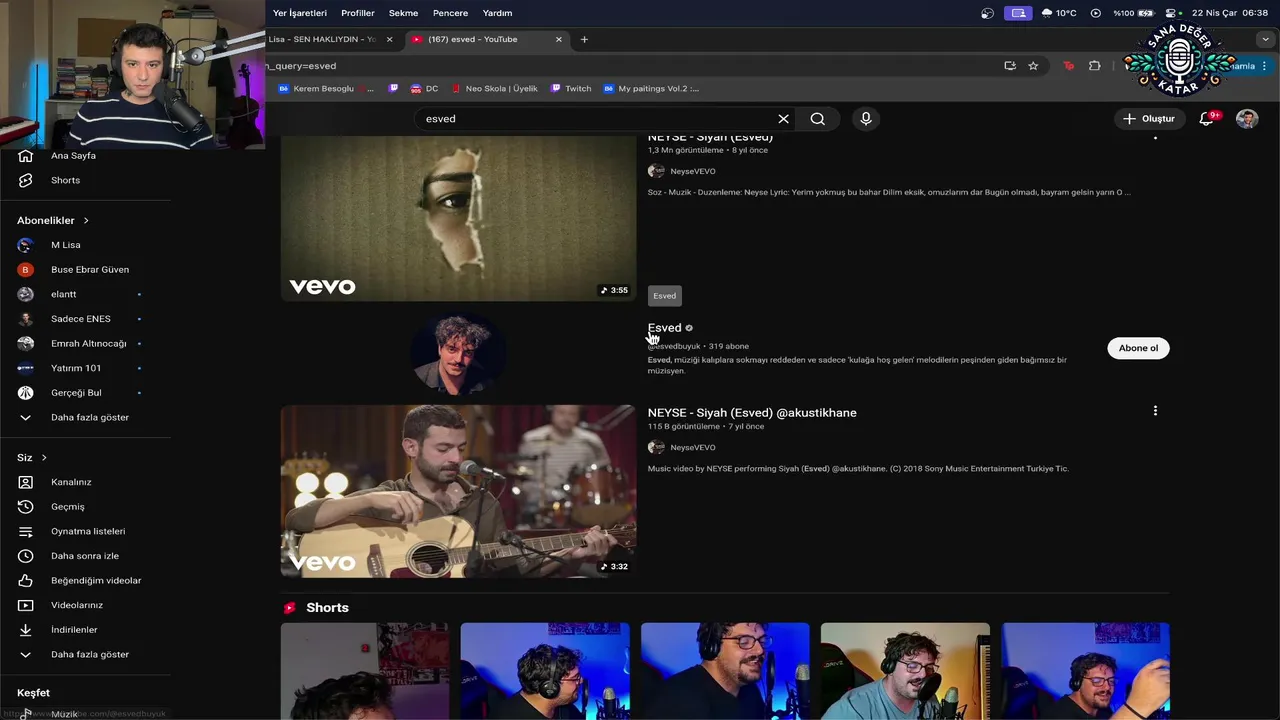Screen dimensions: 1280x720
Task: Click Abone ol for Esved channel
Action: pyautogui.click(x=1138, y=348)
